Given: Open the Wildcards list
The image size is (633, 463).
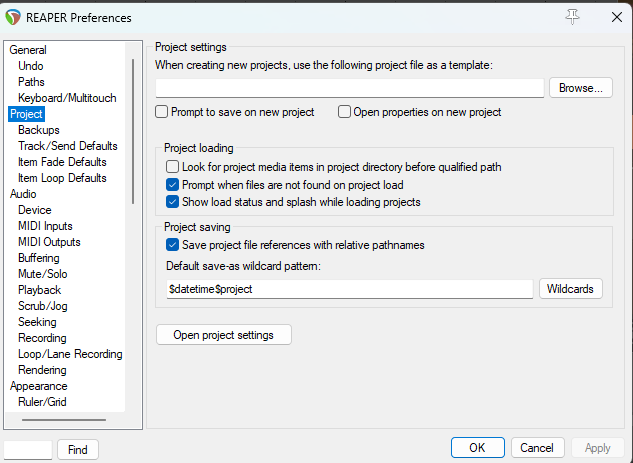Looking at the screenshot, I should pos(570,289).
